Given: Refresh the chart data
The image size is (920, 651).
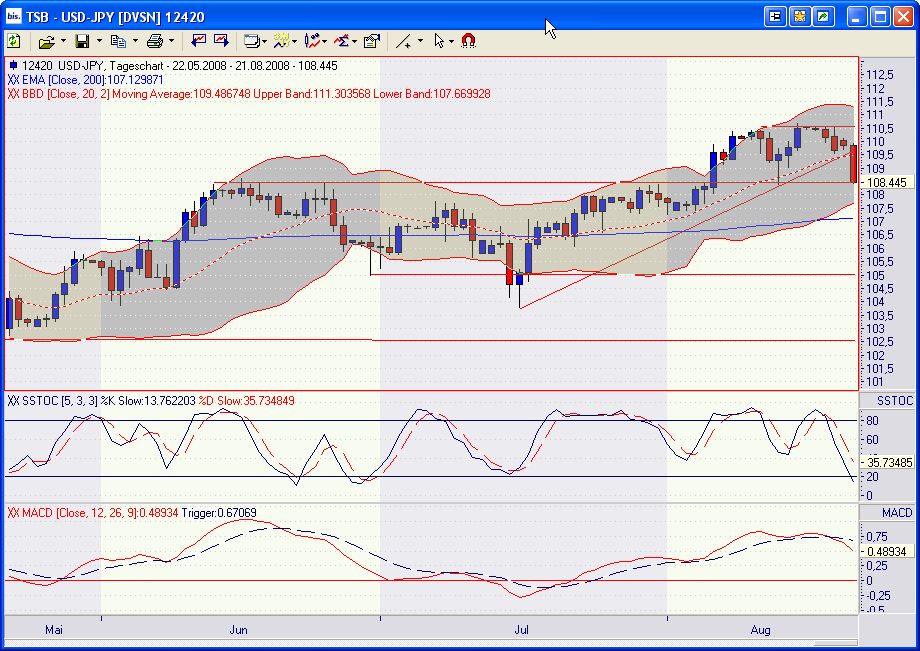Looking at the screenshot, I should (x=13, y=41).
